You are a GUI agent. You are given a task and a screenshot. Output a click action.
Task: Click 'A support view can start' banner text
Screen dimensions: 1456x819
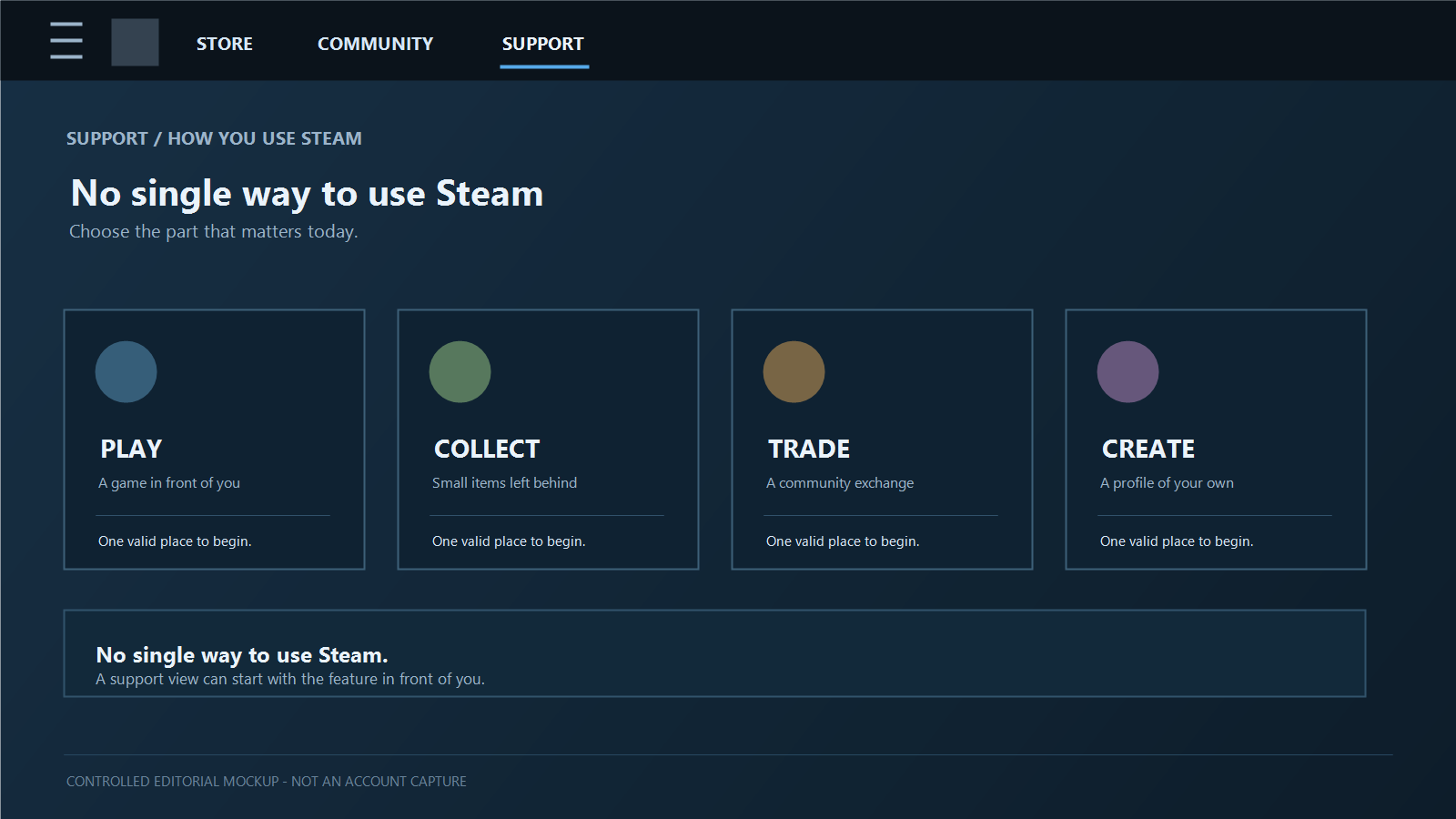click(290, 679)
